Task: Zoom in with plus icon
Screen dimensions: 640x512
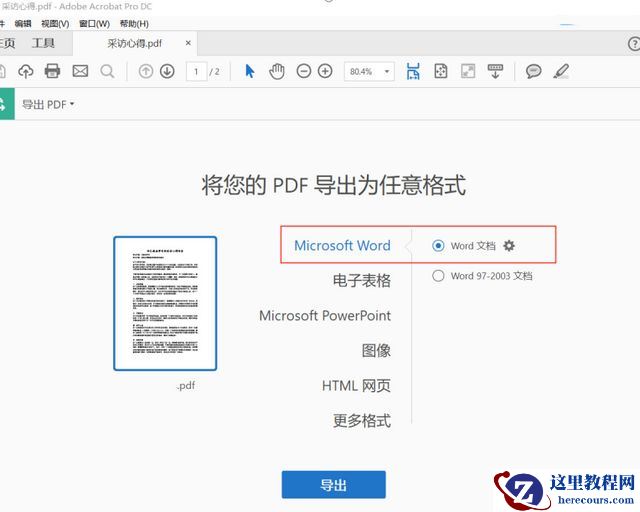Action: click(325, 71)
